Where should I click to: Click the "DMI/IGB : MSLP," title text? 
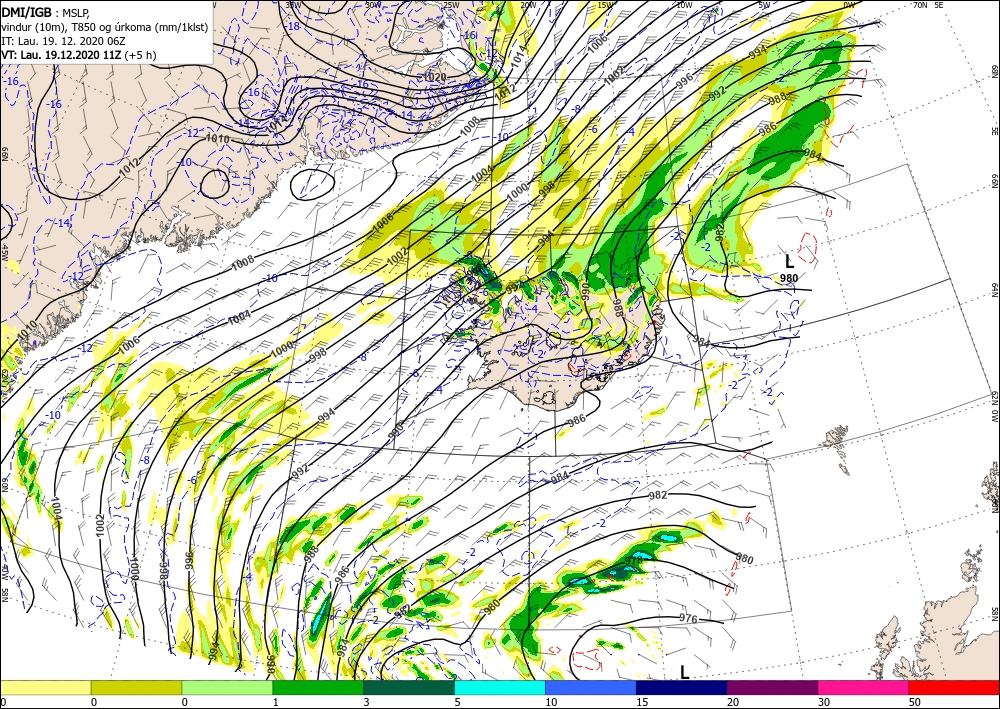pos(45,12)
